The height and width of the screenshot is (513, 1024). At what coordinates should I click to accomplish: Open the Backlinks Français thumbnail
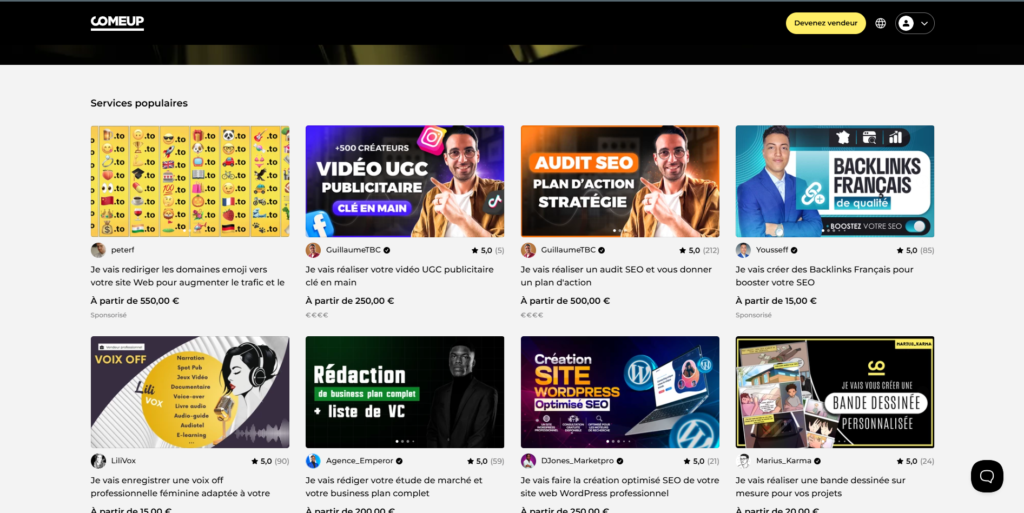(x=835, y=181)
